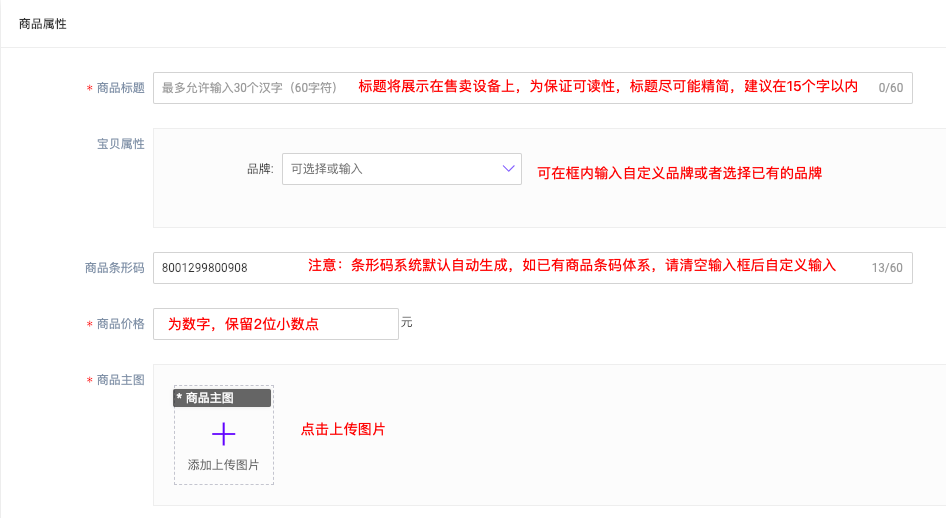Click the 商品主图 field label on the left
The height and width of the screenshot is (518, 946).
tap(121, 380)
